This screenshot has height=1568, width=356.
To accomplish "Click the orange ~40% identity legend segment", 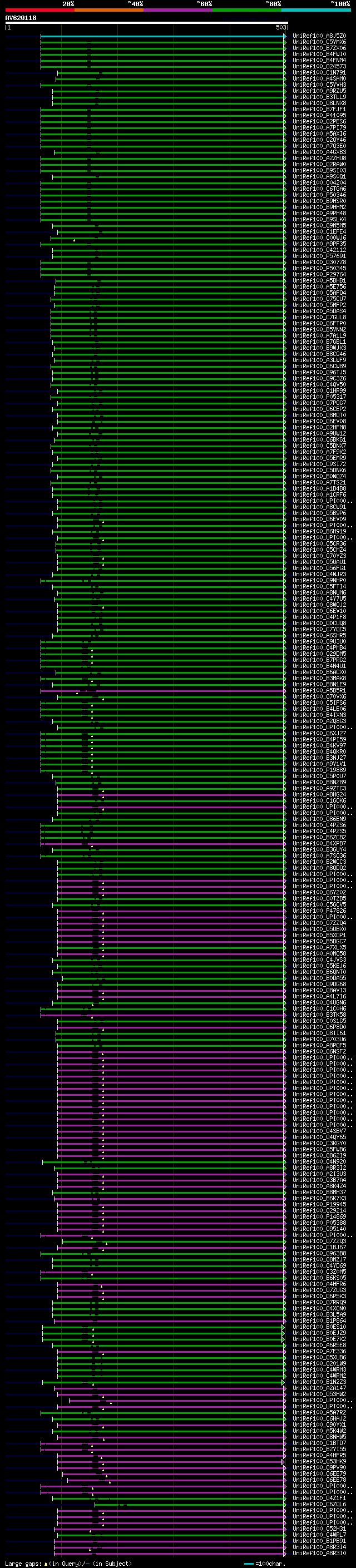I will pos(109,10).
